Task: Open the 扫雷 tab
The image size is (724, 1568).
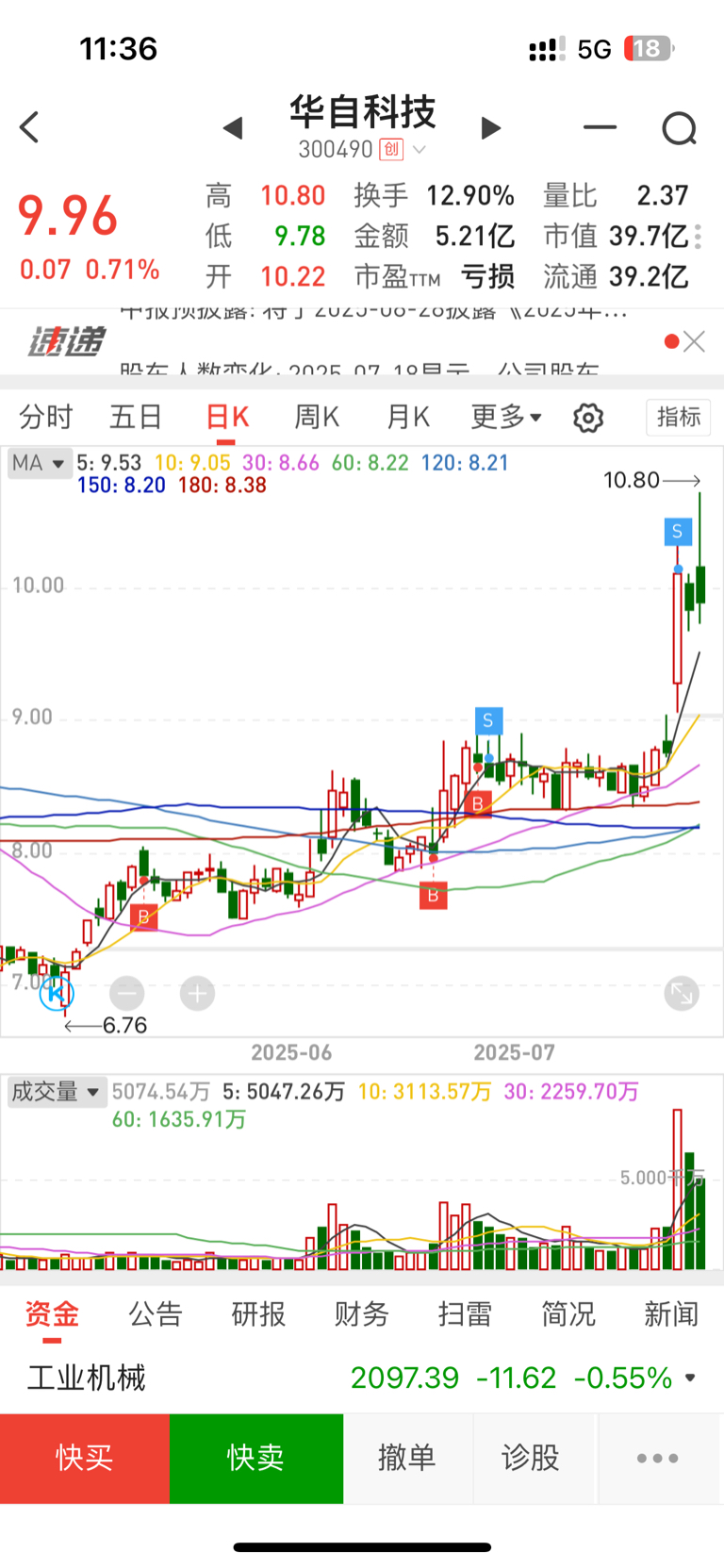Action: tap(465, 1314)
